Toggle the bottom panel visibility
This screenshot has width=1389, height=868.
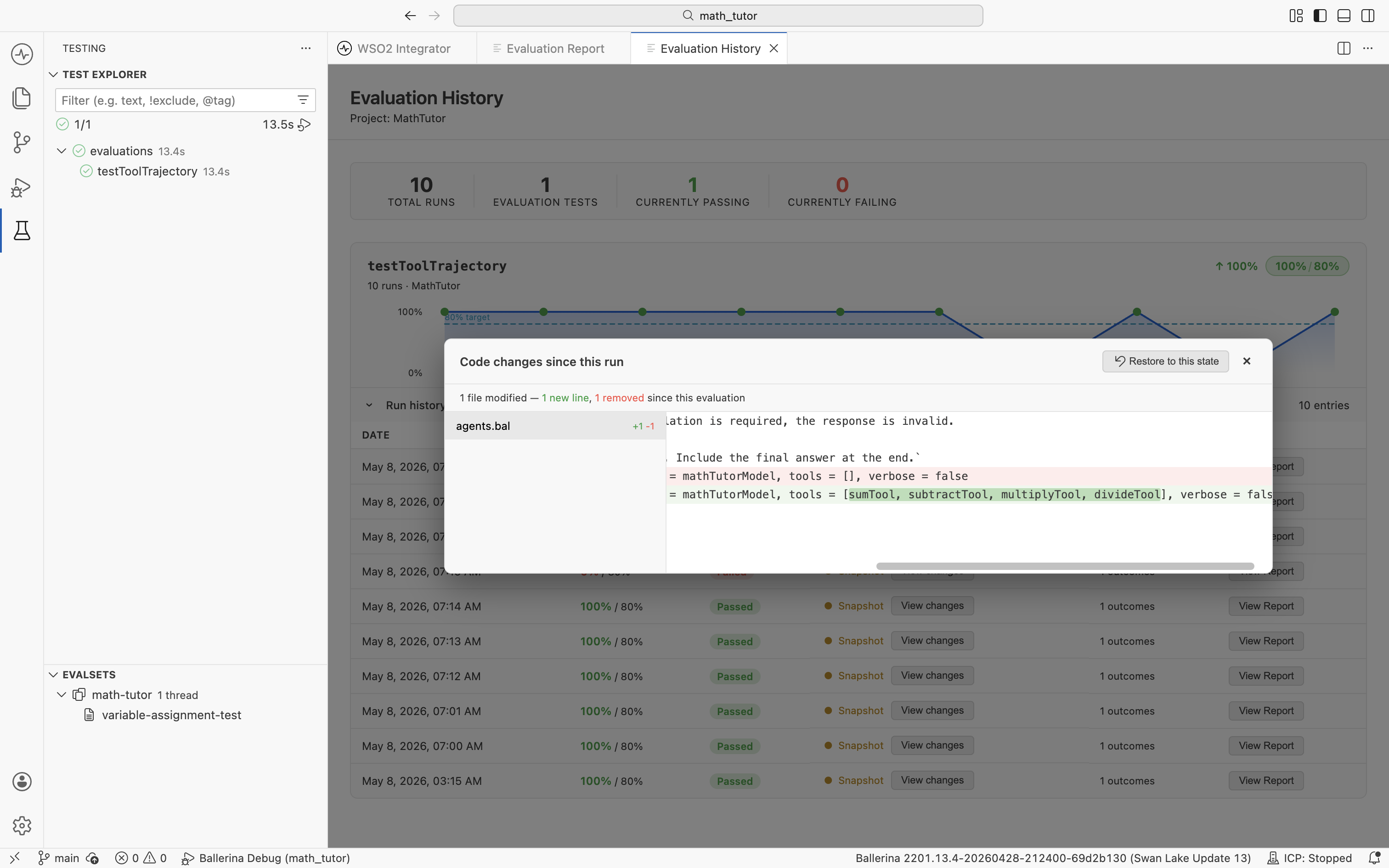point(1344,16)
